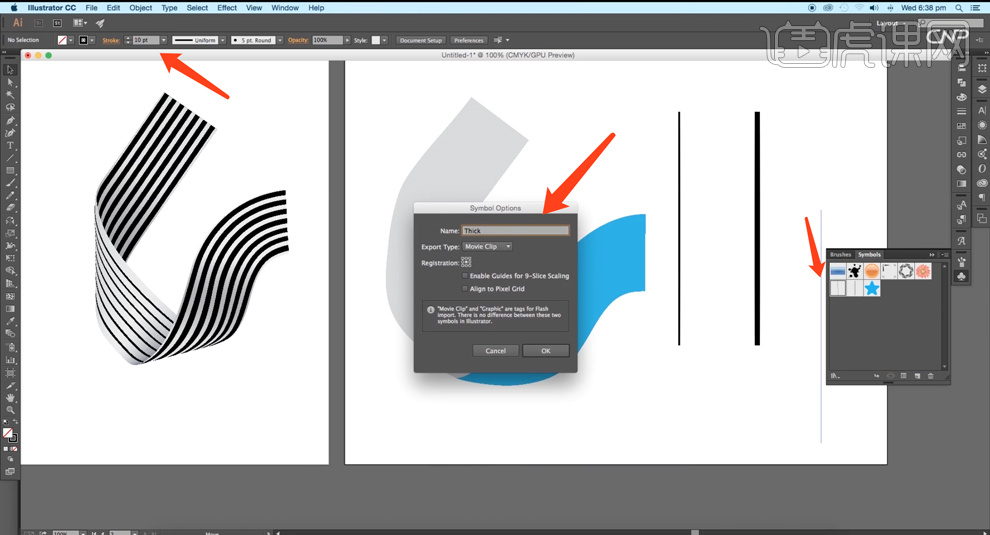
Task: Click the Stroke label link
Action: click(x=111, y=40)
